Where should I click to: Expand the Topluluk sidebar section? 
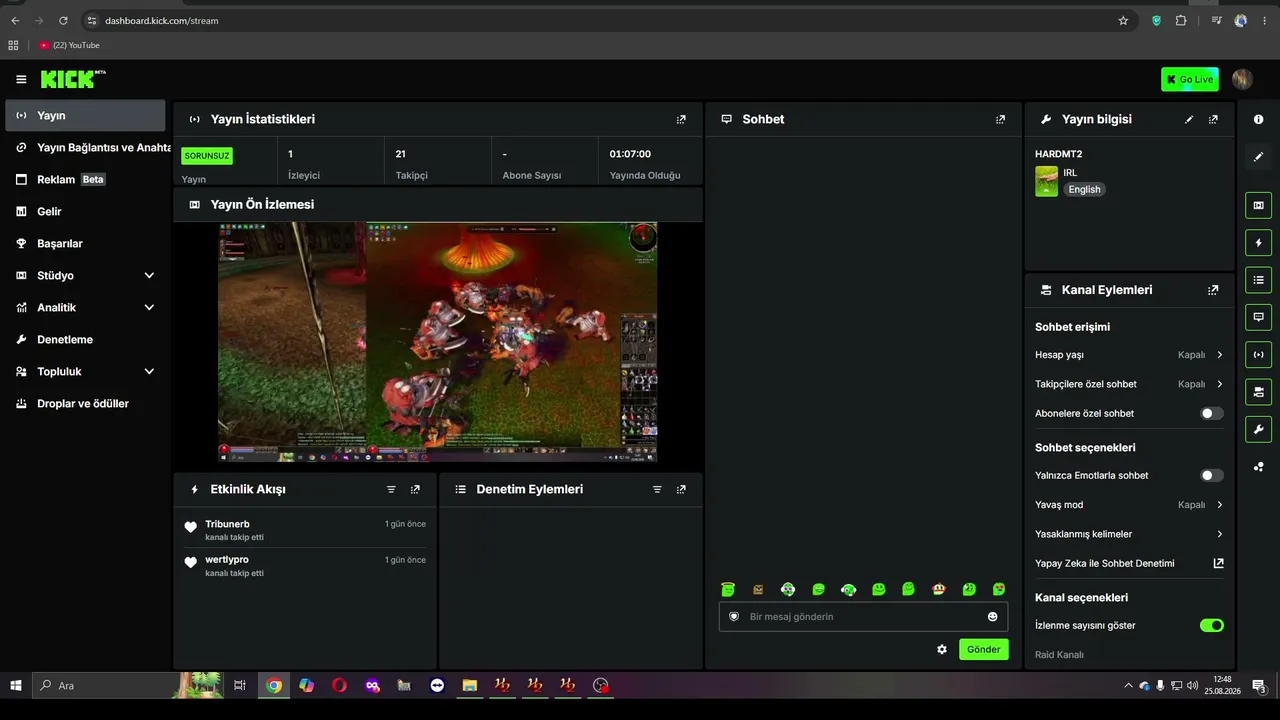85,371
